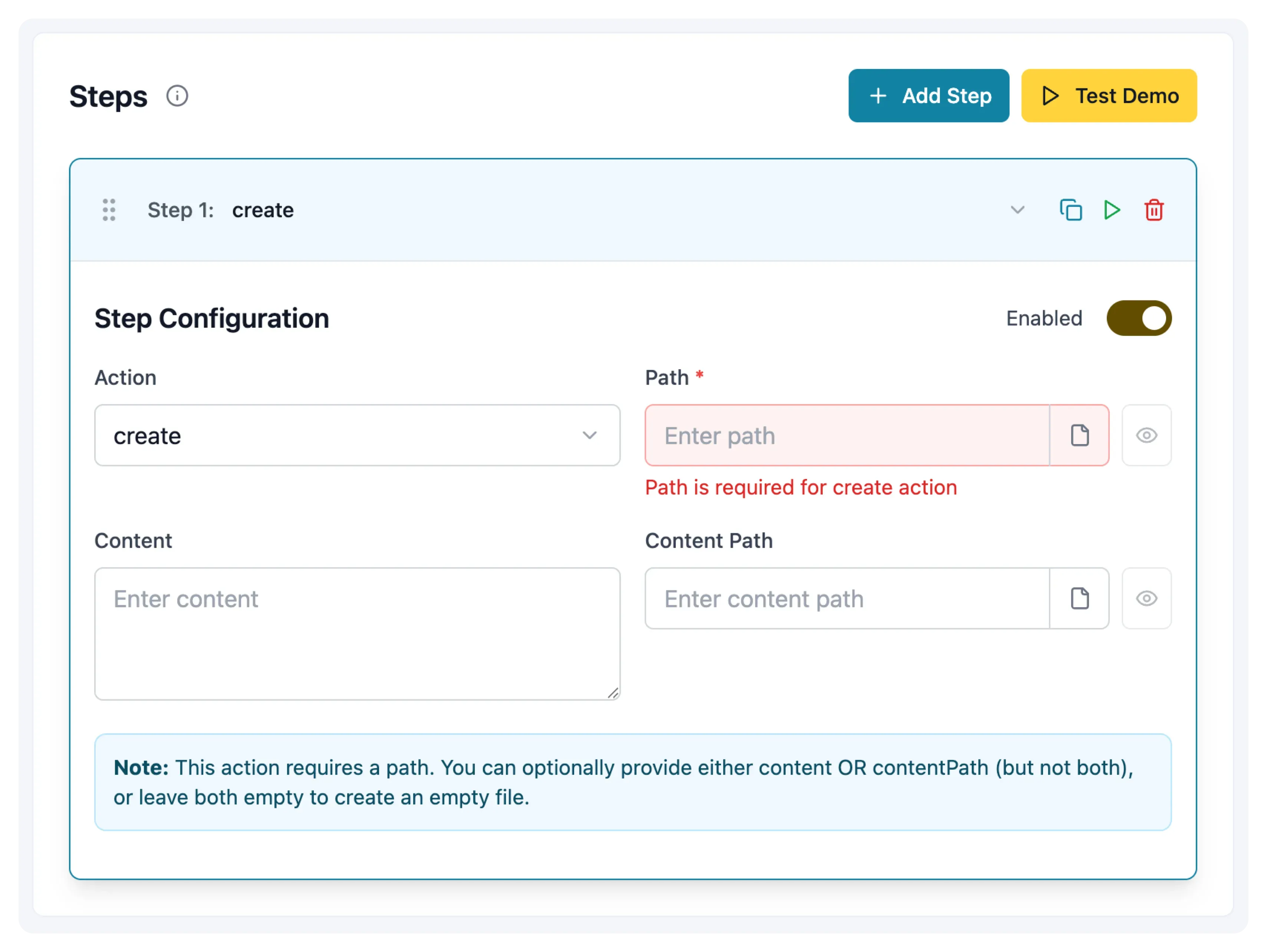
Task: Click the Test Demo play icon
Action: coord(1050,96)
